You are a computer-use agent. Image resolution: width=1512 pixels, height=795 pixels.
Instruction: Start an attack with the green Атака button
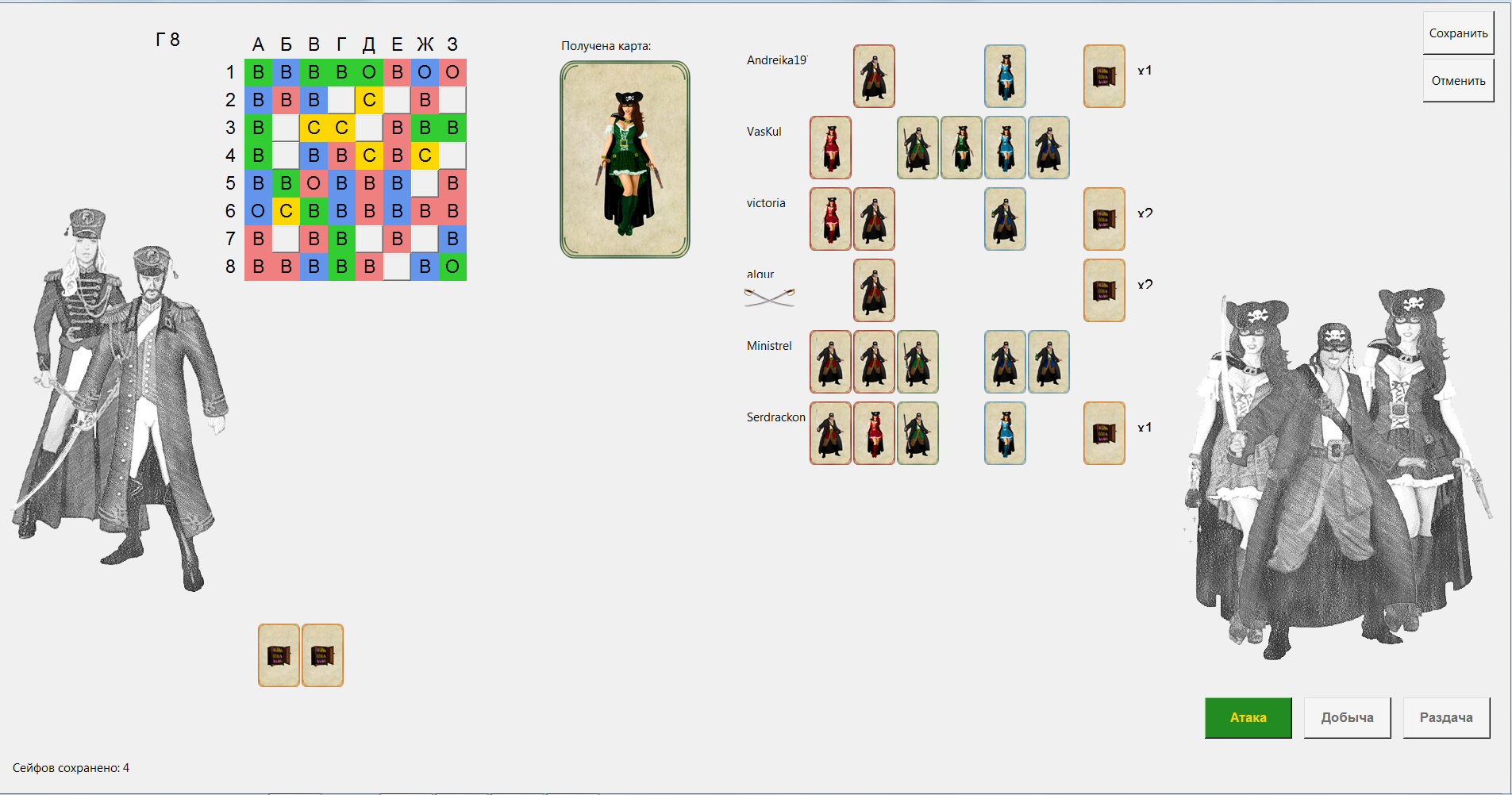1248,717
